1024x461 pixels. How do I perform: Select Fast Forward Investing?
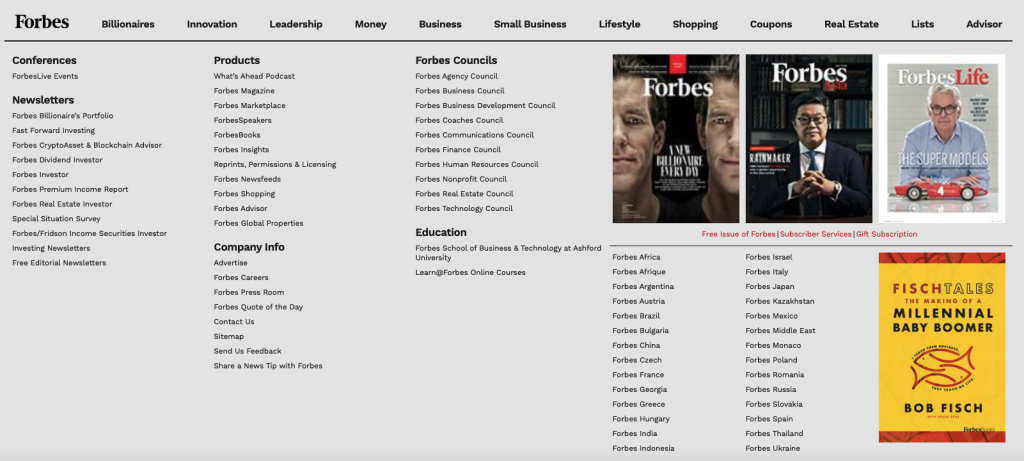[x=54, y=131]
